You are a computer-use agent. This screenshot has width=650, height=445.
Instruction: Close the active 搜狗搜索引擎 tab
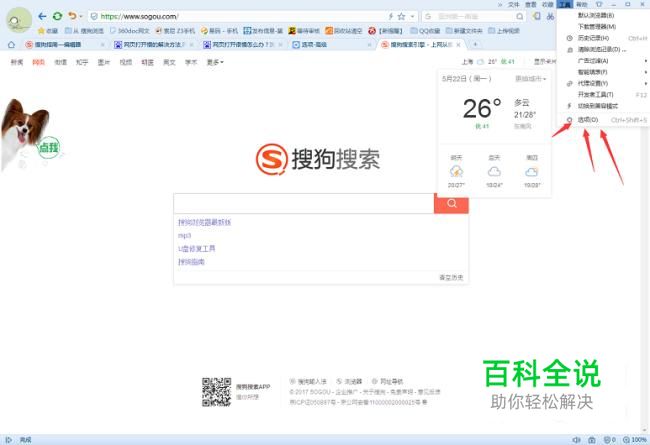pos(458,44)
